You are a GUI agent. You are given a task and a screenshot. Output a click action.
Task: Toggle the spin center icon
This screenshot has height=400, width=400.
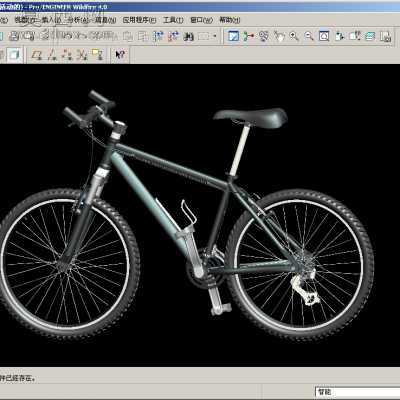tap(248, 36)
